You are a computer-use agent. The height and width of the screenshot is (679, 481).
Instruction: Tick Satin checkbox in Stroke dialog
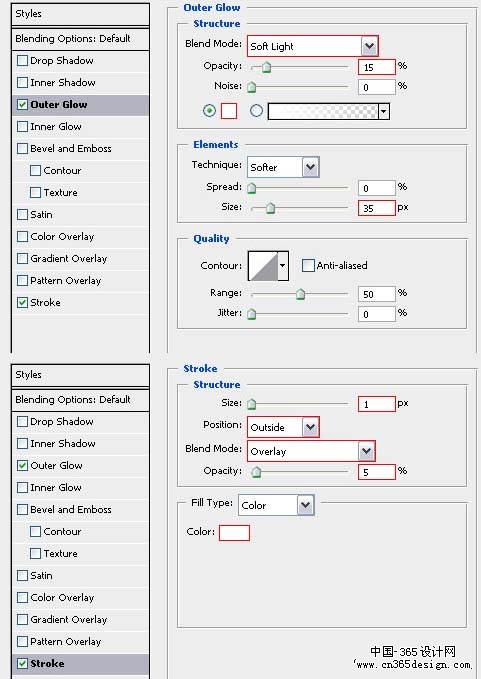[23, 576]
